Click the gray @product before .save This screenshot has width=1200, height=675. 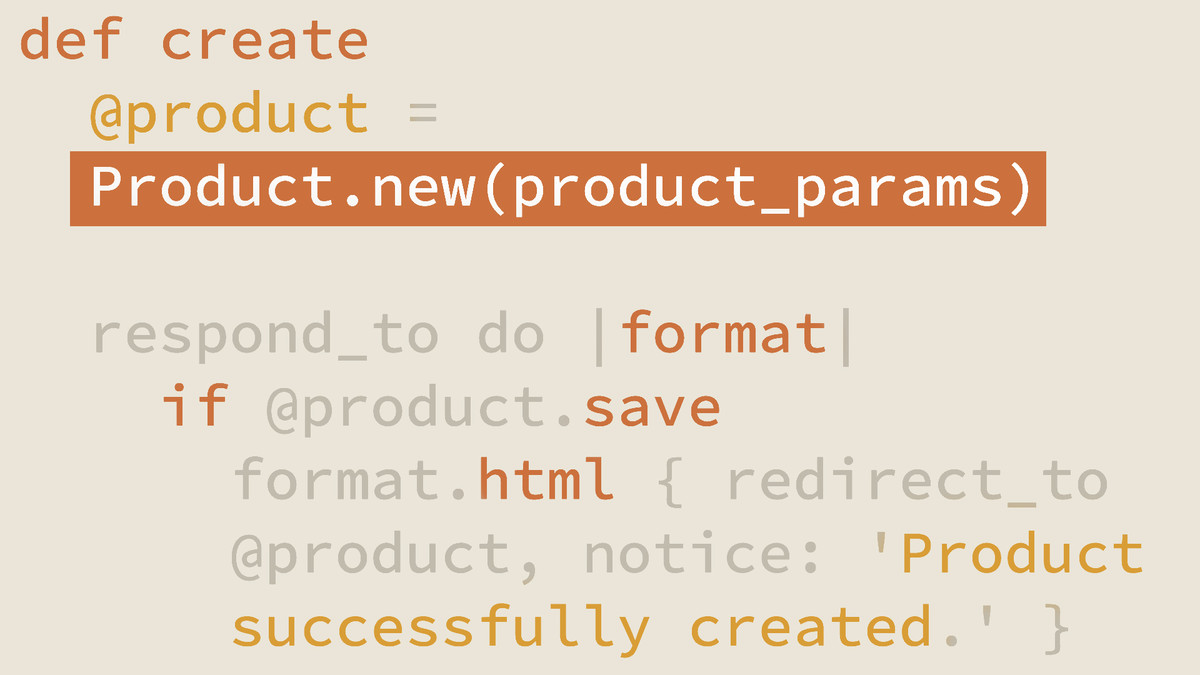(405, 408)
